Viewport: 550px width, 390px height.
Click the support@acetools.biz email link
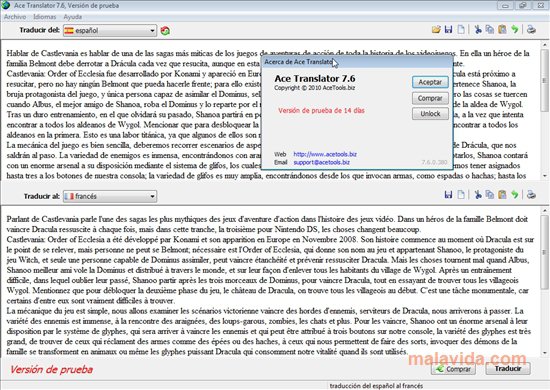[x=321, y=162]
